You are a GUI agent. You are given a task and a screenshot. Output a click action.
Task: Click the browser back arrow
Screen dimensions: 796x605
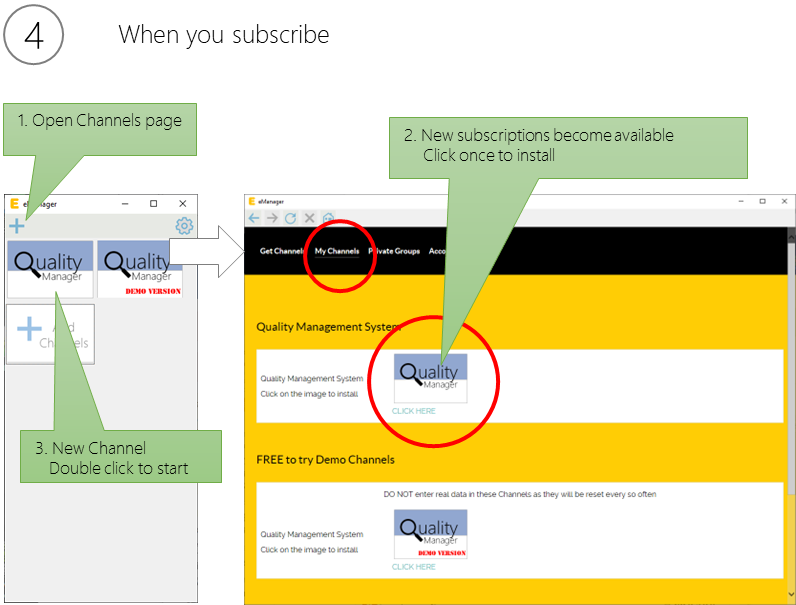[254, 217]
